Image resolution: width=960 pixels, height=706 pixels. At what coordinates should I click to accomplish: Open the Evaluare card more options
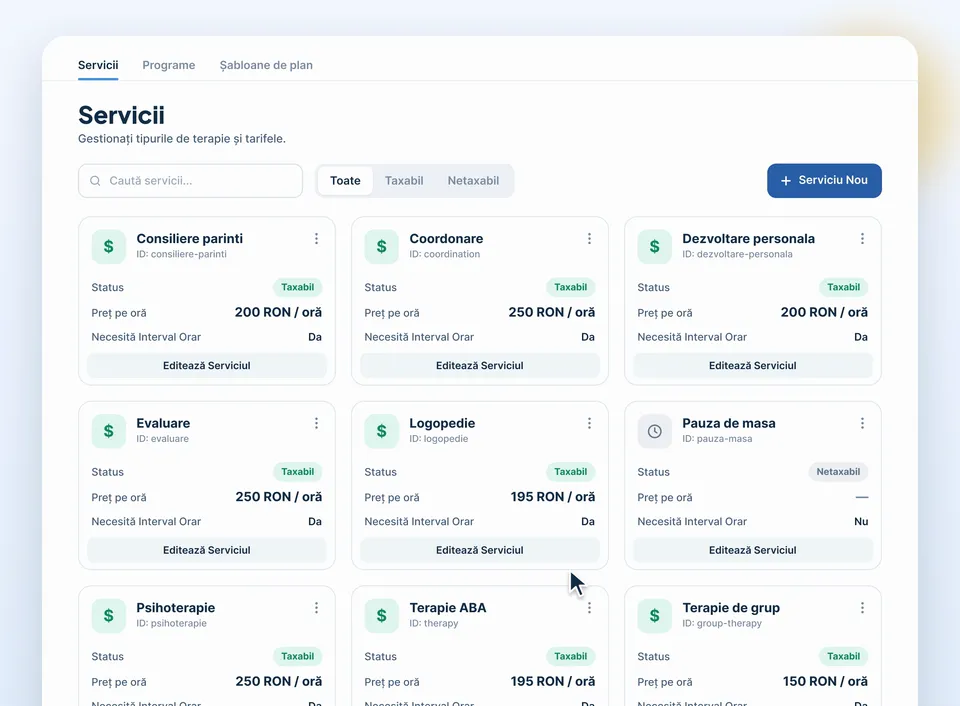pos(317,423)
